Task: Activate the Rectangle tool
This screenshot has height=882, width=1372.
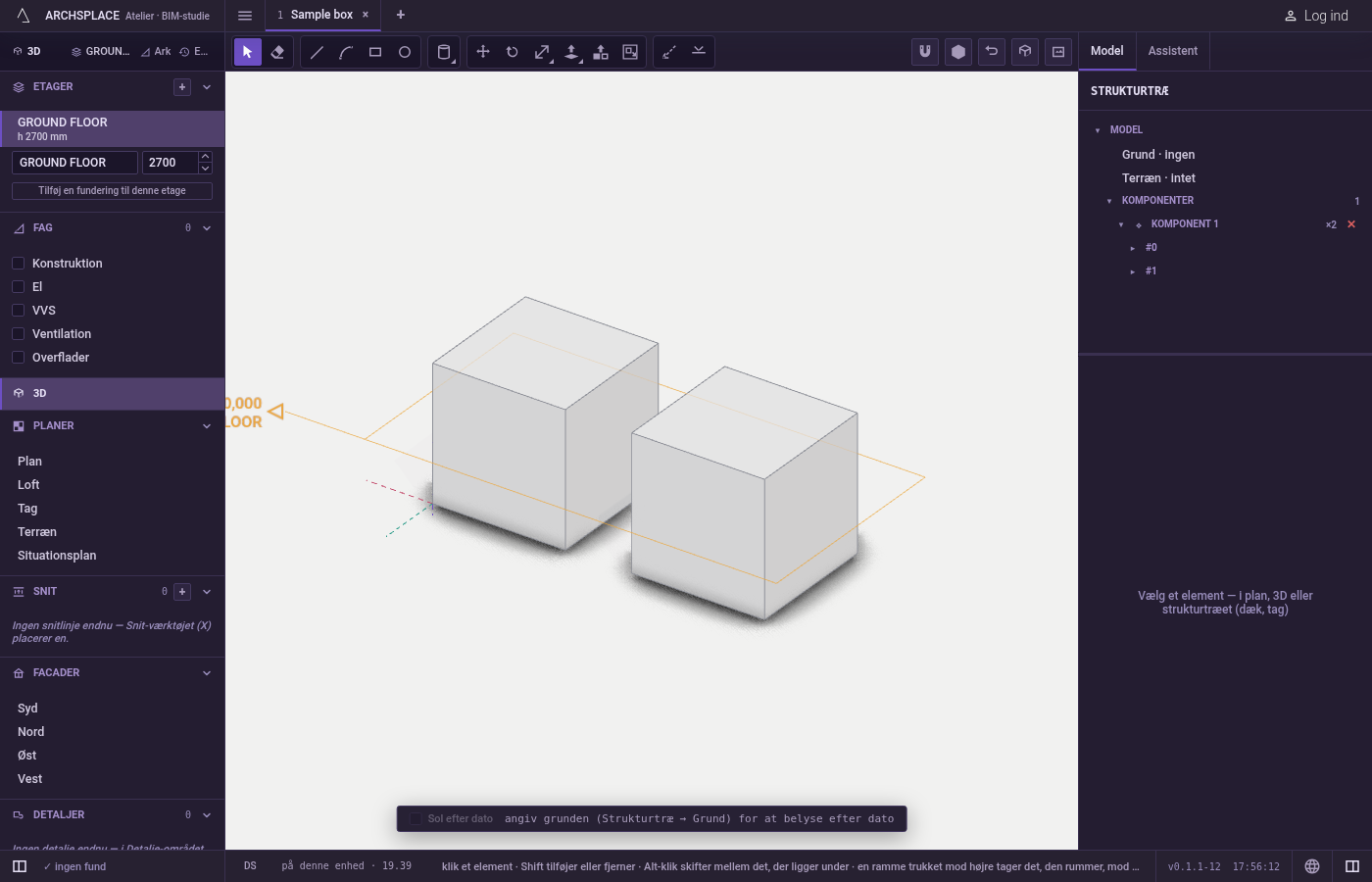Action: 375,52
